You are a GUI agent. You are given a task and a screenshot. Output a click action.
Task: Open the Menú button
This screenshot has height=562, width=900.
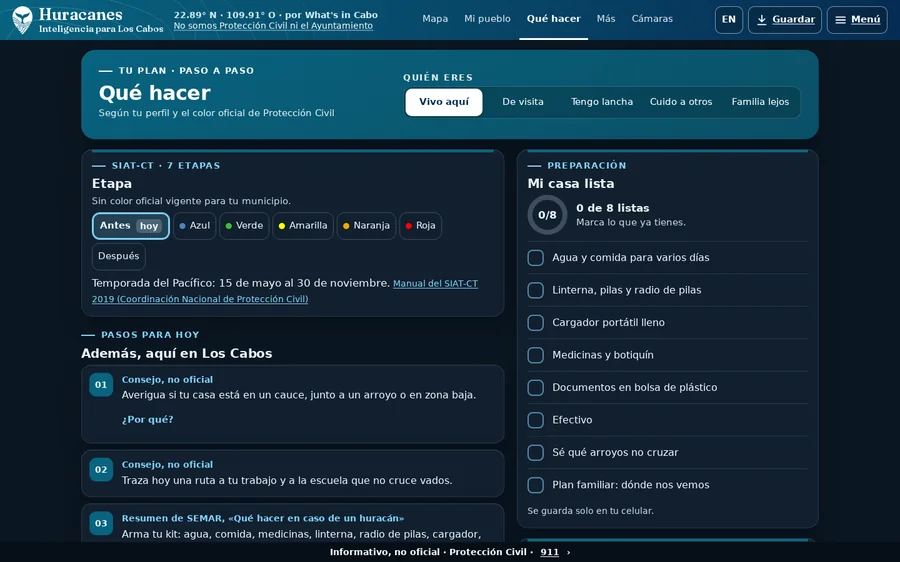point(857,20)
